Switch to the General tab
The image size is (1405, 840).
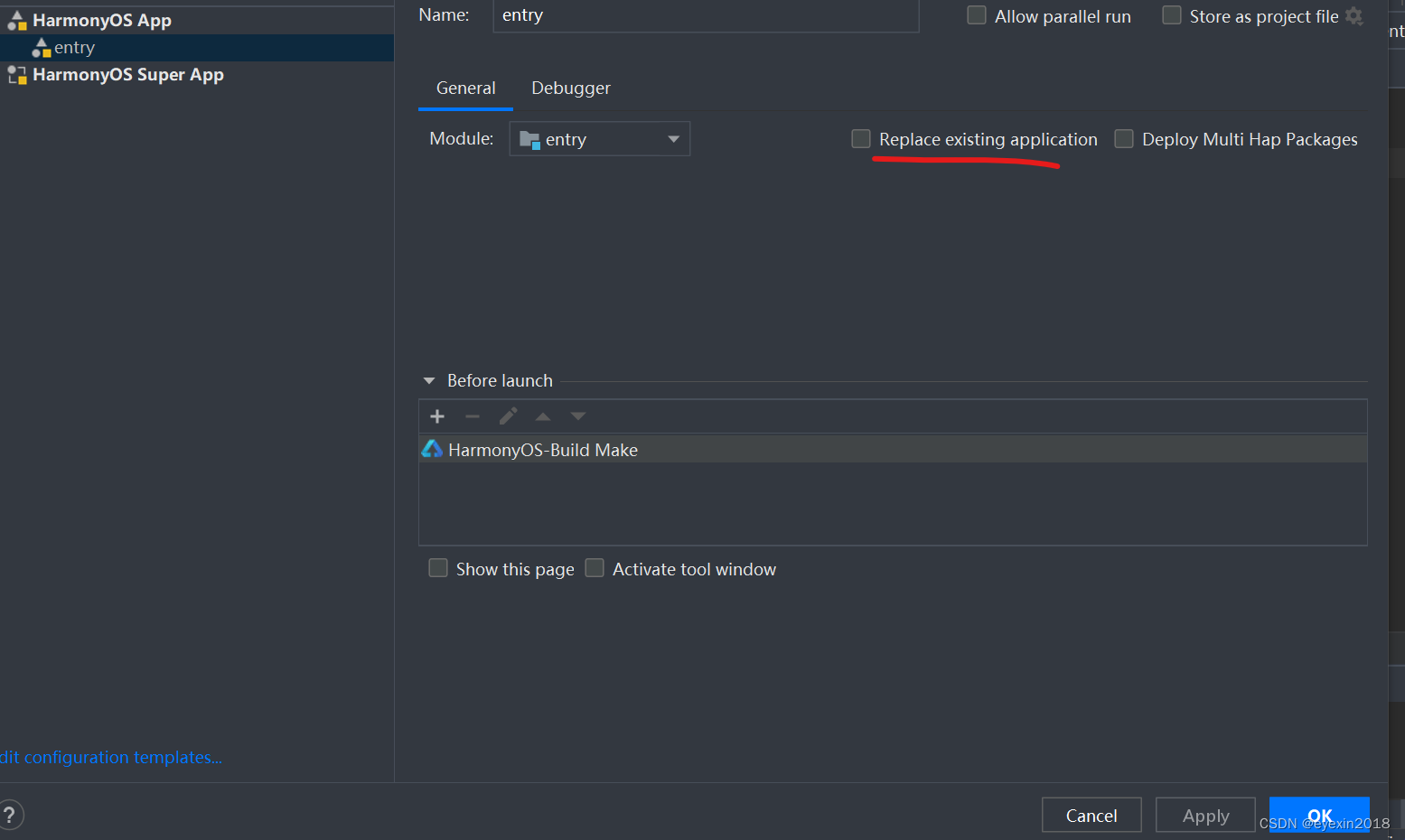click(465, 89)
